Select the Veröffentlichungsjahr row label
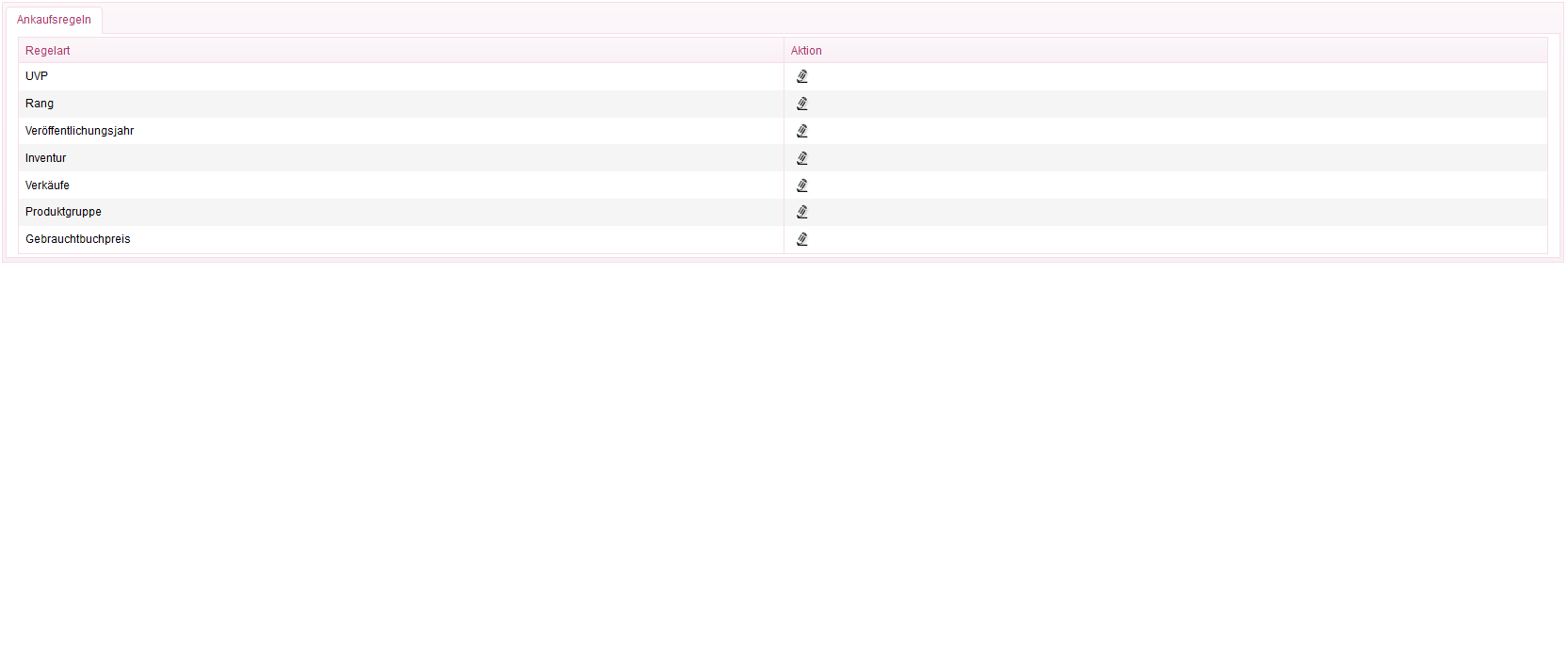 (80, 131)
